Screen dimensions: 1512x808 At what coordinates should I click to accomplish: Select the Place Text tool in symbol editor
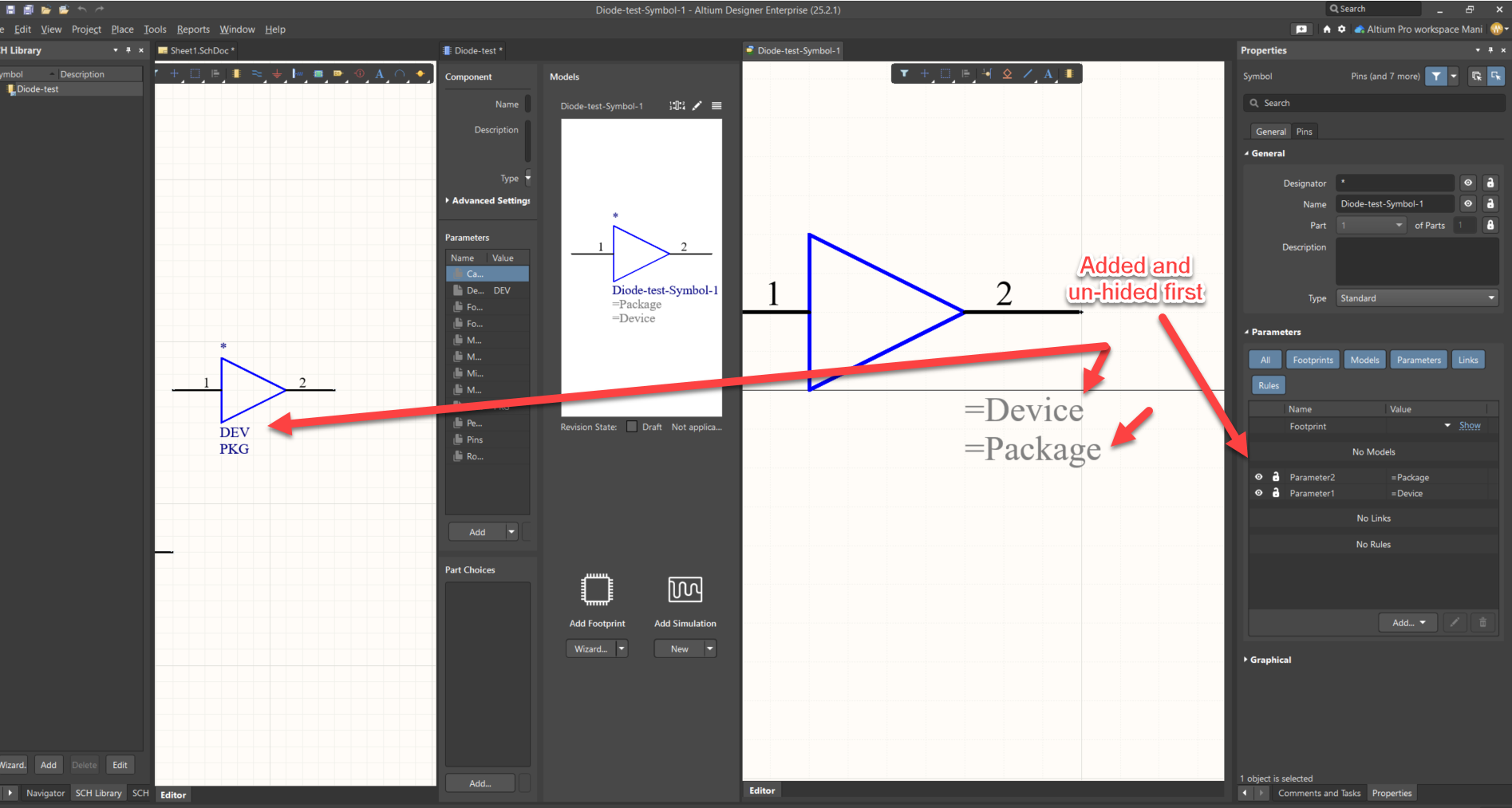pos(1048,73)
